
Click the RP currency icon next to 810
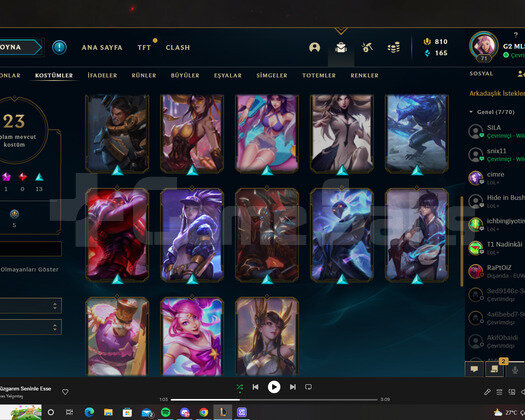pyautogui.click(x=427, y=42)
